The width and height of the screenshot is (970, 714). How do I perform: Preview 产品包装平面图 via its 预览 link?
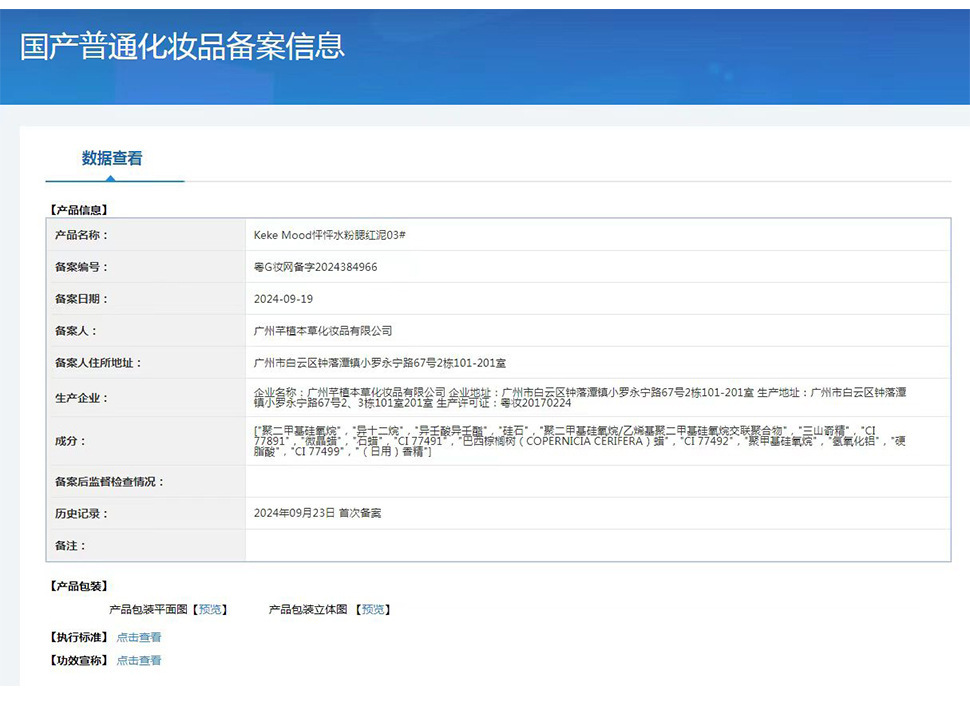click(x=210, y=609)
